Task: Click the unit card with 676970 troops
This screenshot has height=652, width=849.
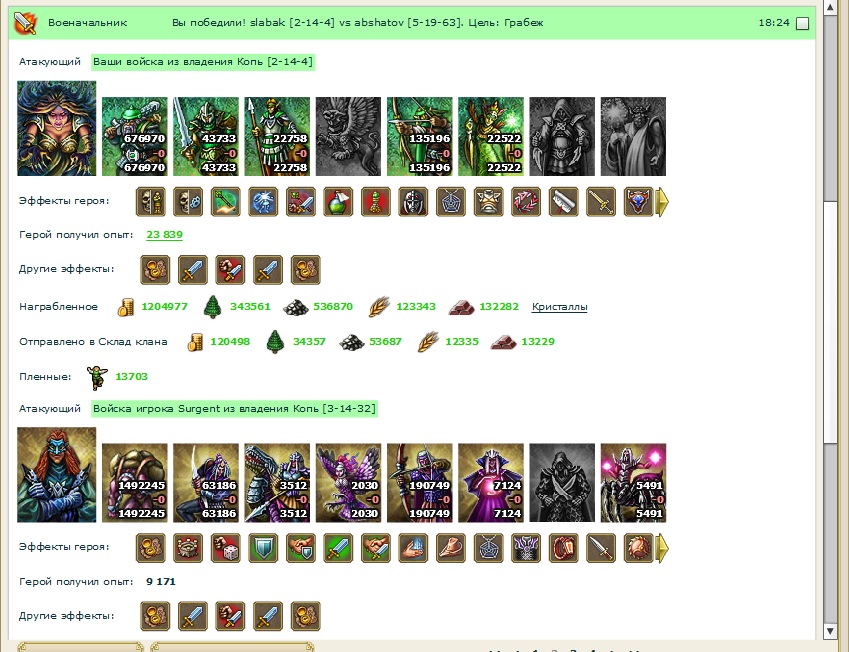Action: (135, 136)
